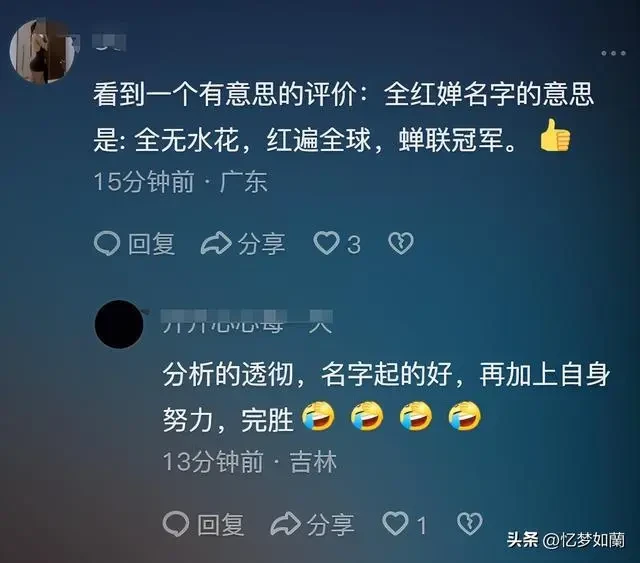
Task: Tap the blurred username of top commenter
Action: [x=109, y=42]
